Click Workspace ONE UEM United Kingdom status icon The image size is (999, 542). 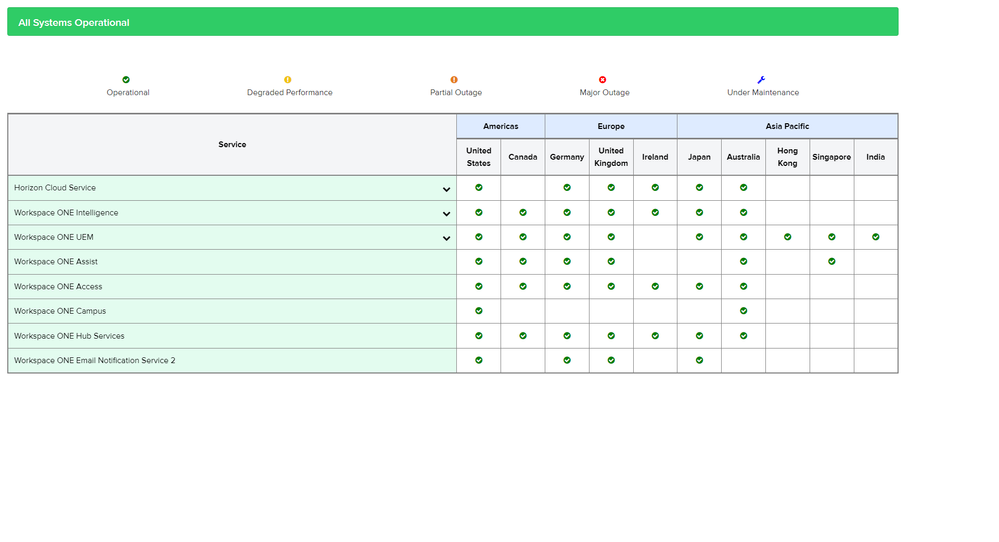coord(611,237)
